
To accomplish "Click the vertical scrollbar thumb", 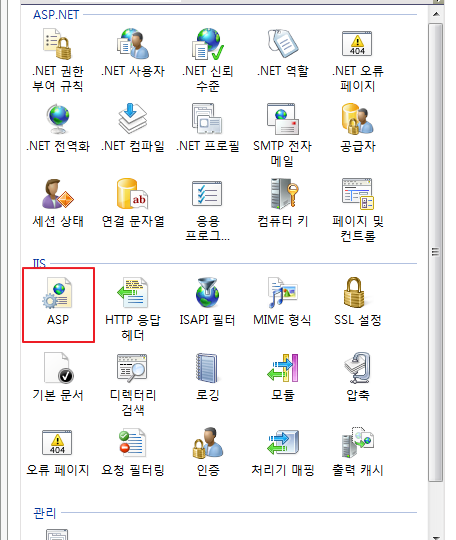I will click(436, 252).
